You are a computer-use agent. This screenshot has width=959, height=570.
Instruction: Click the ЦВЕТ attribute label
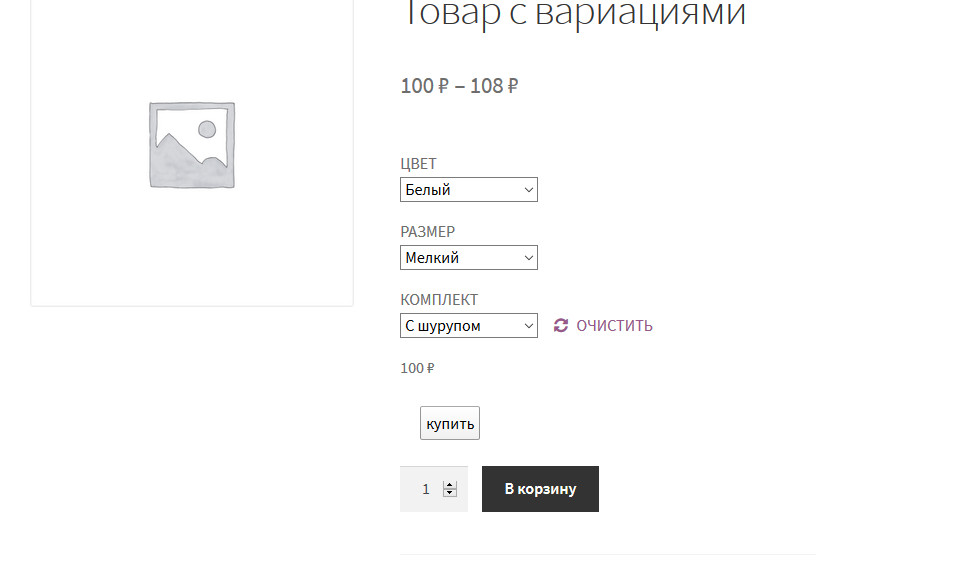coord(418,164)
